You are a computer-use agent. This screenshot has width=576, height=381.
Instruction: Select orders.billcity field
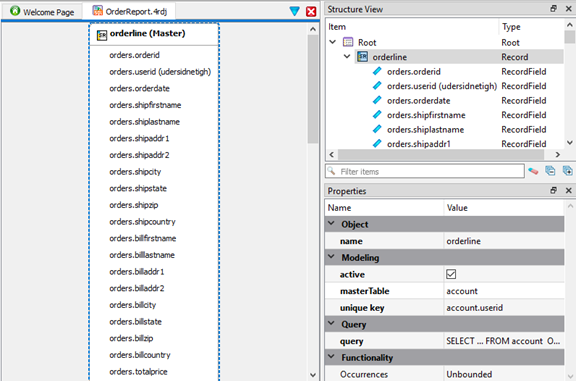133,305
